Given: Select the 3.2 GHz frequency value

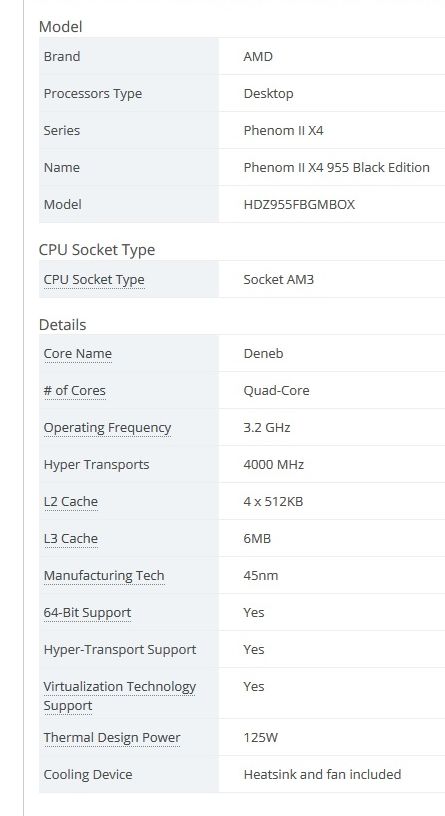Looking at the screenshot, I should (x=267, y=427).
